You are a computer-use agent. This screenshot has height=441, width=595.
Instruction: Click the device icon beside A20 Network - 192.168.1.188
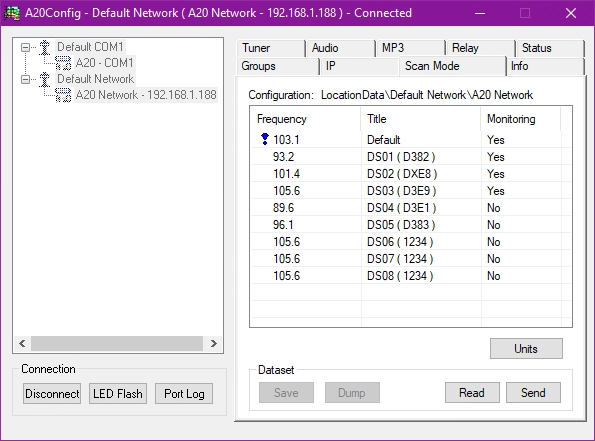pos(63,95)
